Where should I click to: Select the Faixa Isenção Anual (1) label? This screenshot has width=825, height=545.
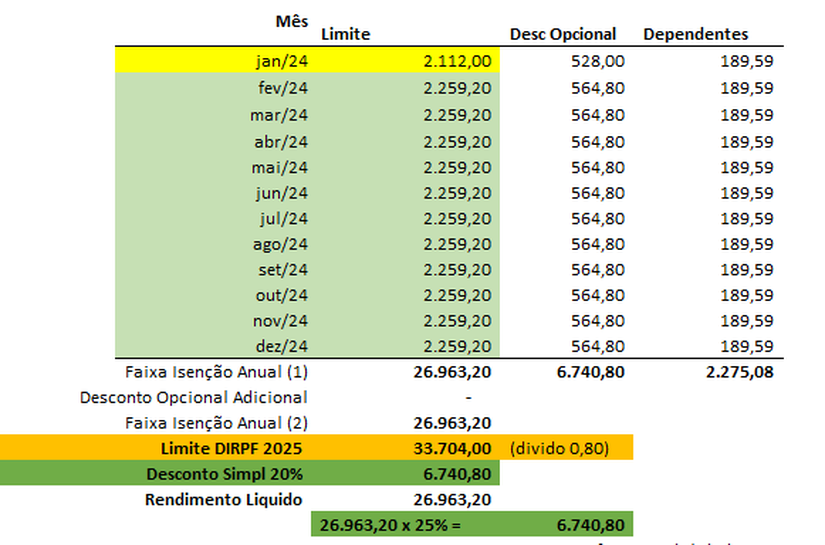pos(216,372)
